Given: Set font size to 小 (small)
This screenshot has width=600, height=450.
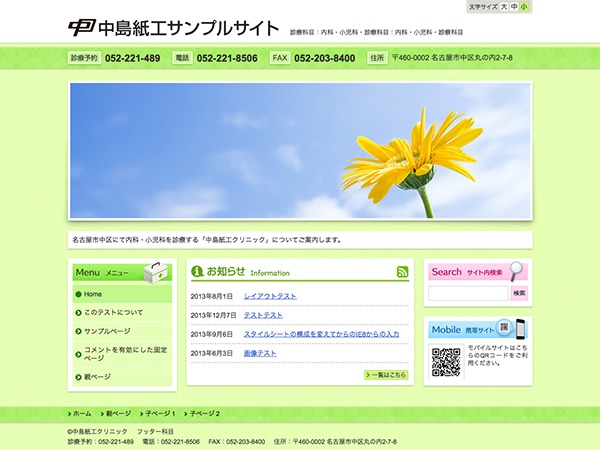Looking at the screenshot, I should [524, 7].
